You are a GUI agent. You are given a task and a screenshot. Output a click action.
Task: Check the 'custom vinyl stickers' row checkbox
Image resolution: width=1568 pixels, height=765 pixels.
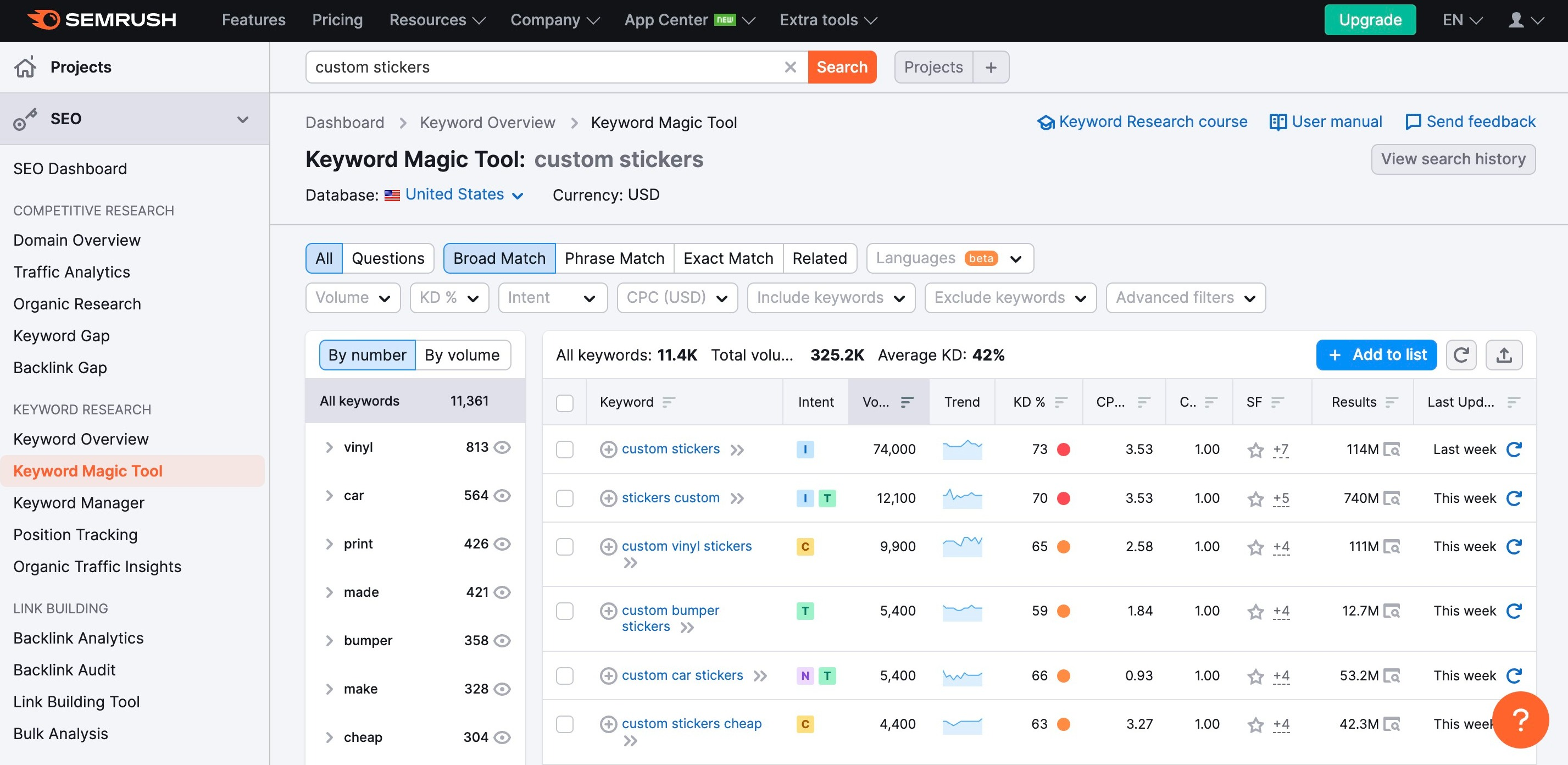(564, 546)
